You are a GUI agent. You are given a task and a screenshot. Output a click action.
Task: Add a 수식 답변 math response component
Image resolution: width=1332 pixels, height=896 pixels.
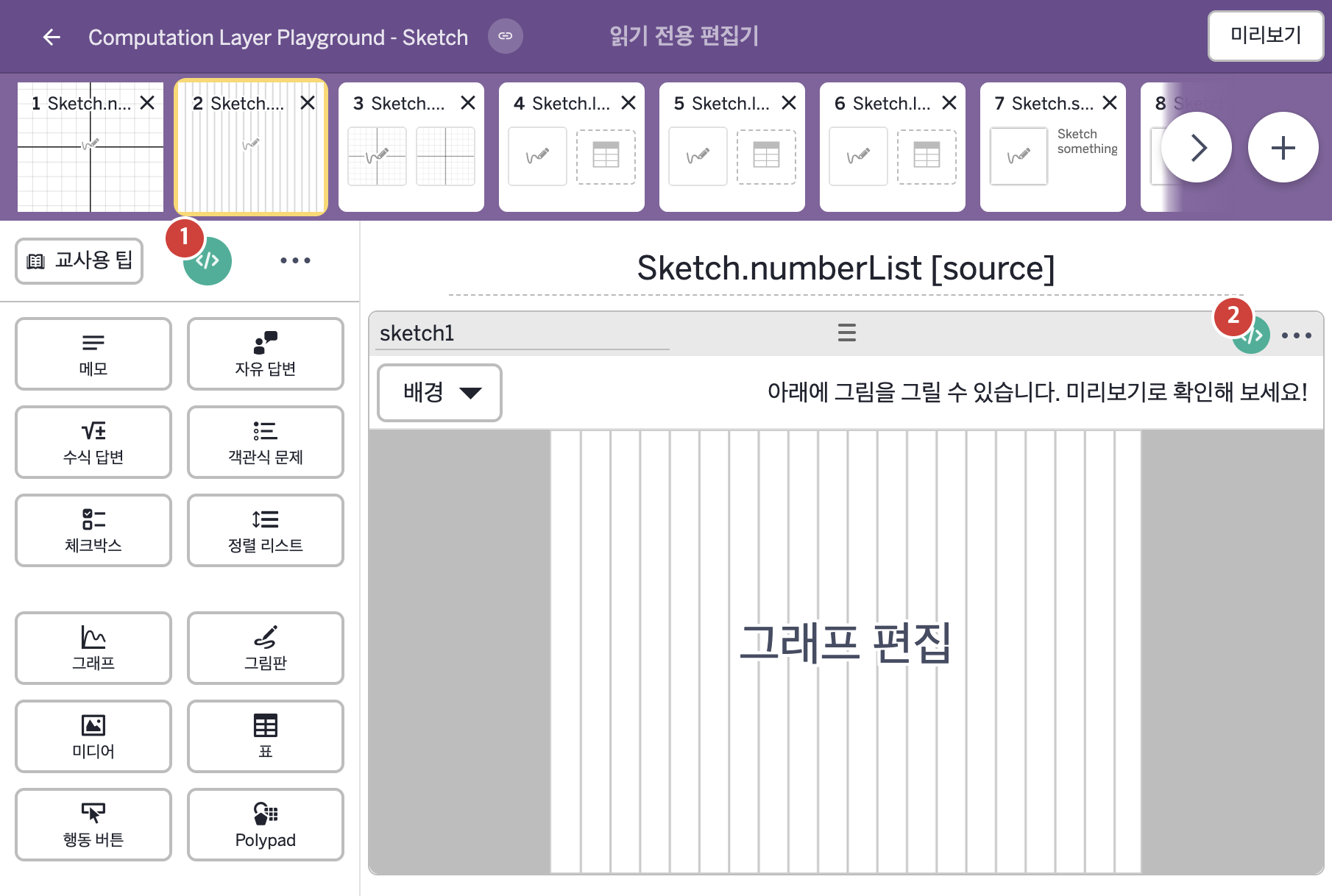(93, 442)
